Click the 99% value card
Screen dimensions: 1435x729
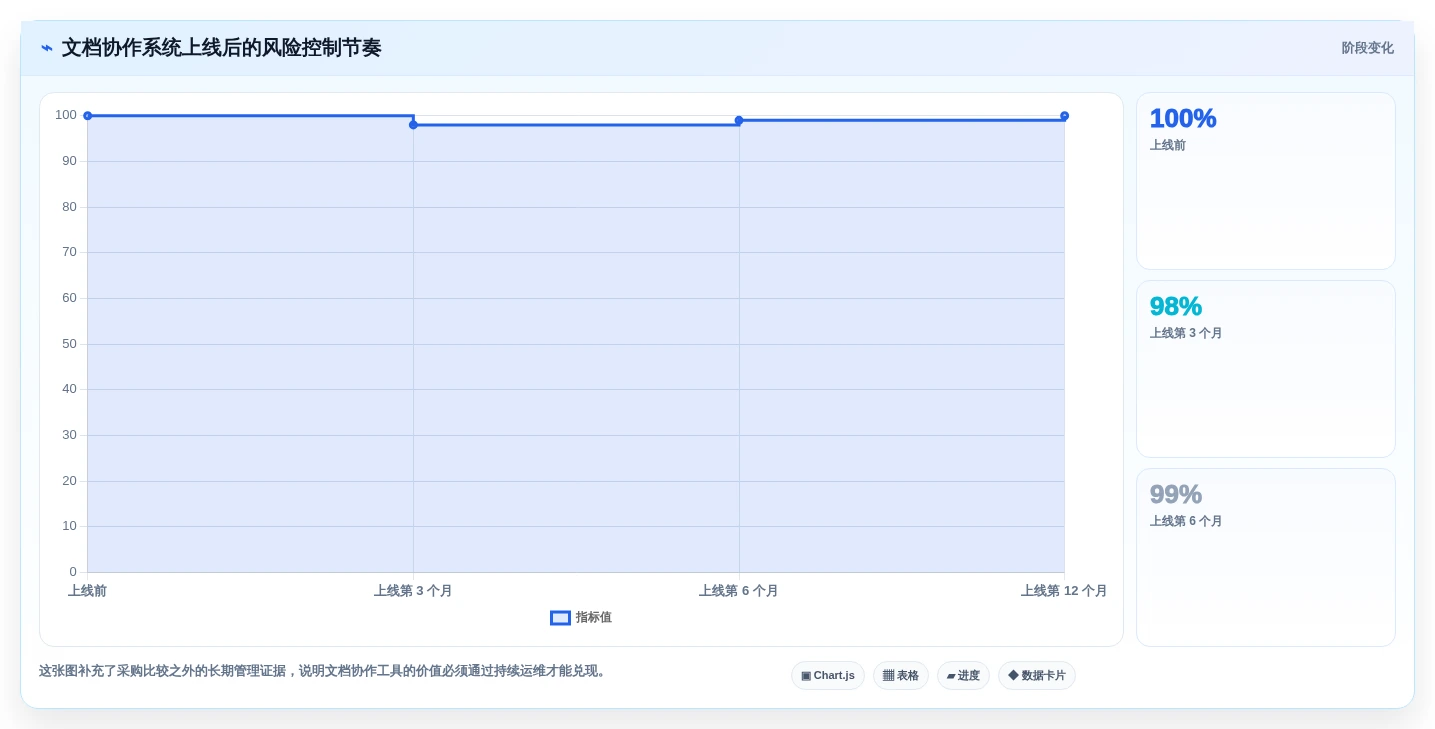[x=1266, y=557]
